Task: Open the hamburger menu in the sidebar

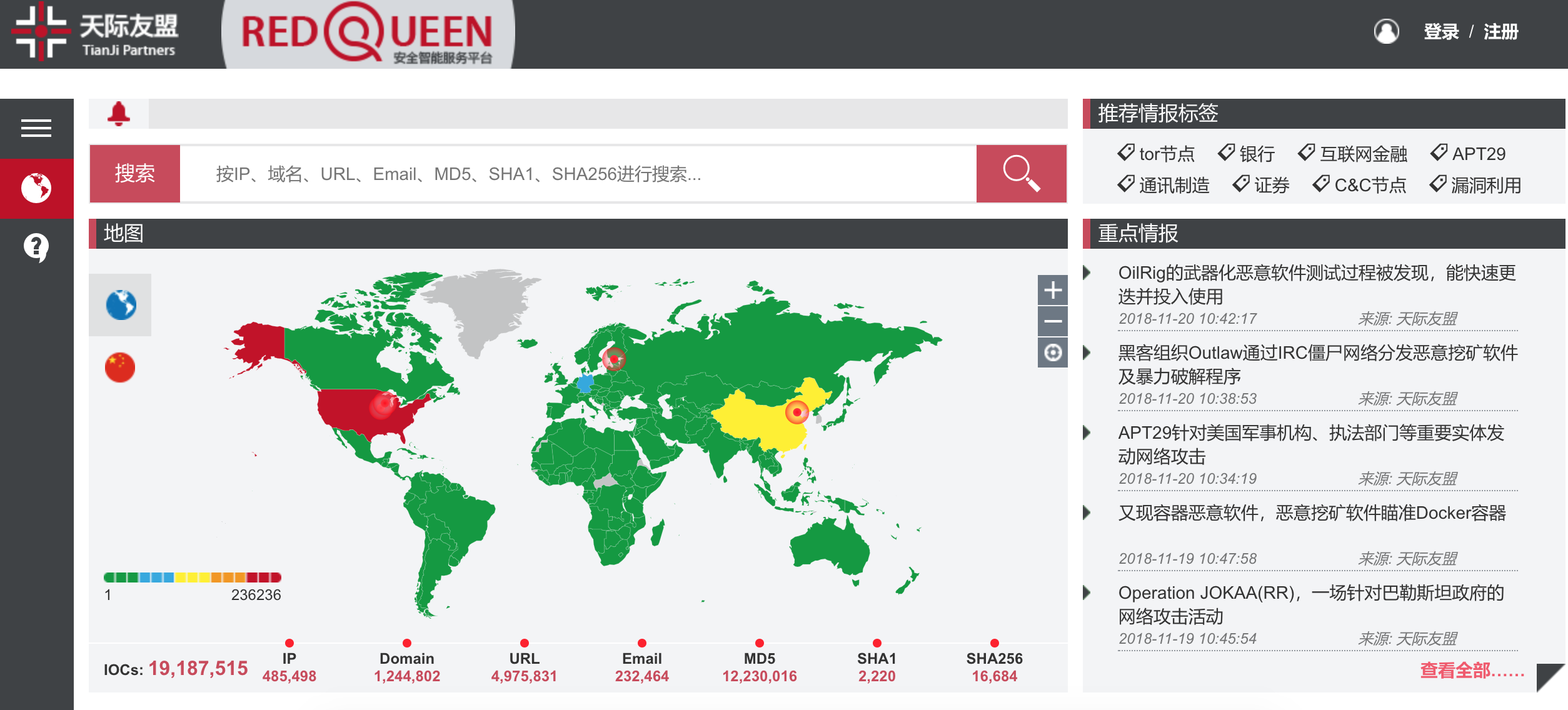Action: click(36, 128)
